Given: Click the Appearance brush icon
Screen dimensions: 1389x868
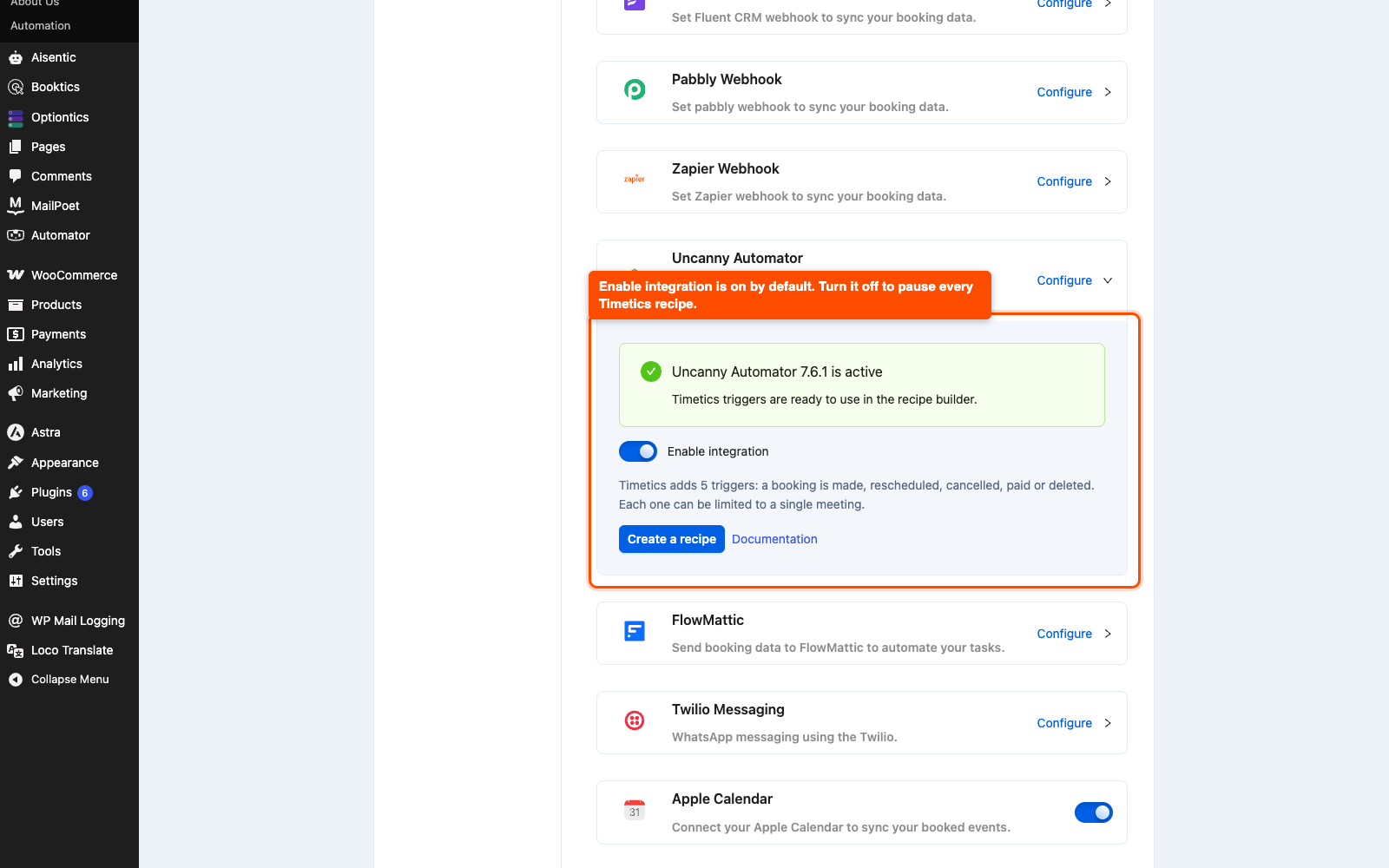Looking at the screenshot, I should click(x=16, y=463).
